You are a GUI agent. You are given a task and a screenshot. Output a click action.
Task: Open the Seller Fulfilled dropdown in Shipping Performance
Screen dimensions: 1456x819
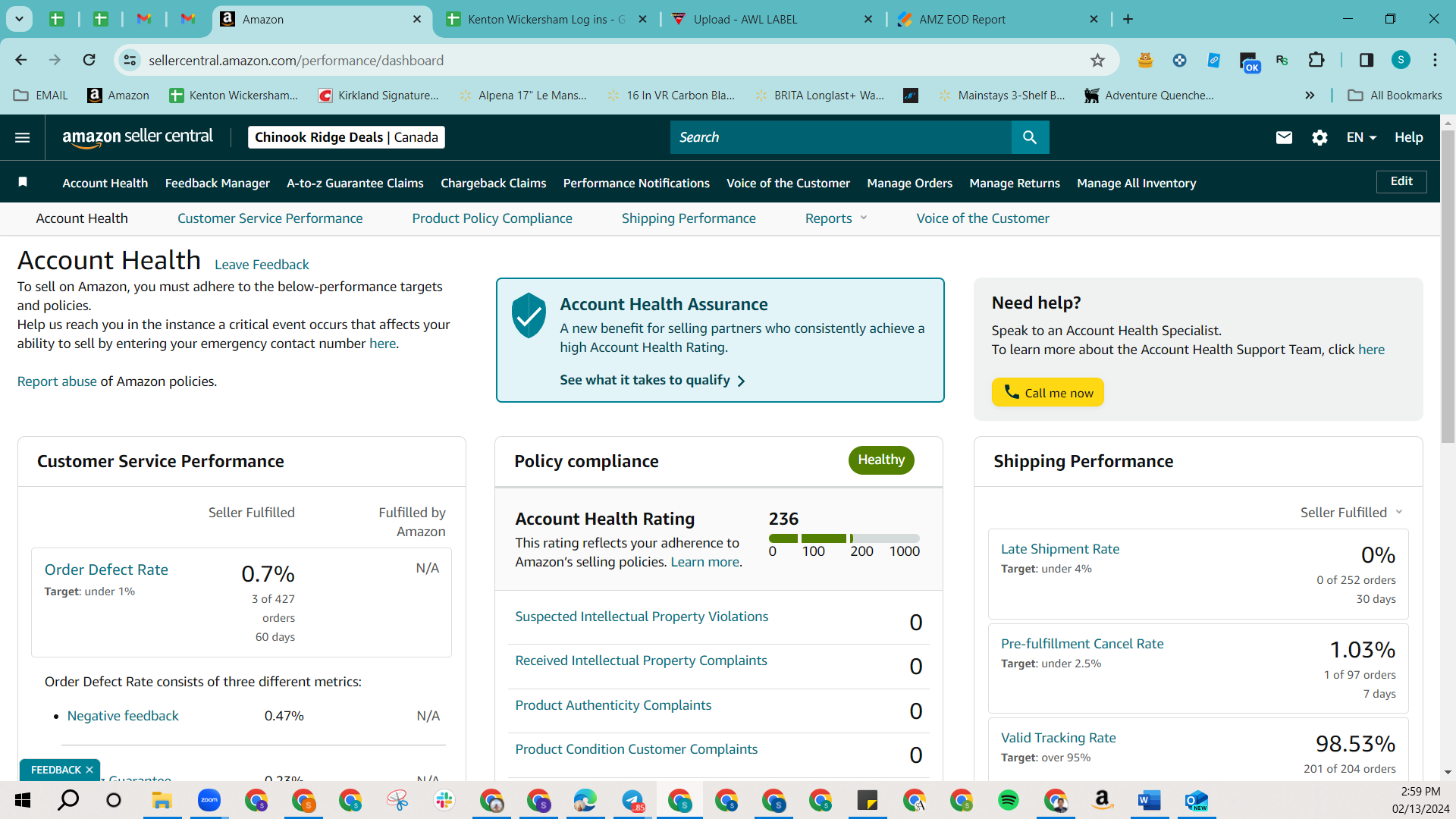click(1351, 513)
